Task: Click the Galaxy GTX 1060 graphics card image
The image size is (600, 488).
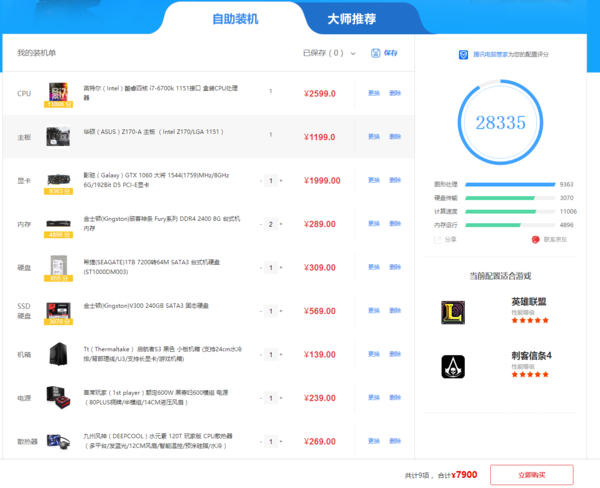Action: click(58, 181)
